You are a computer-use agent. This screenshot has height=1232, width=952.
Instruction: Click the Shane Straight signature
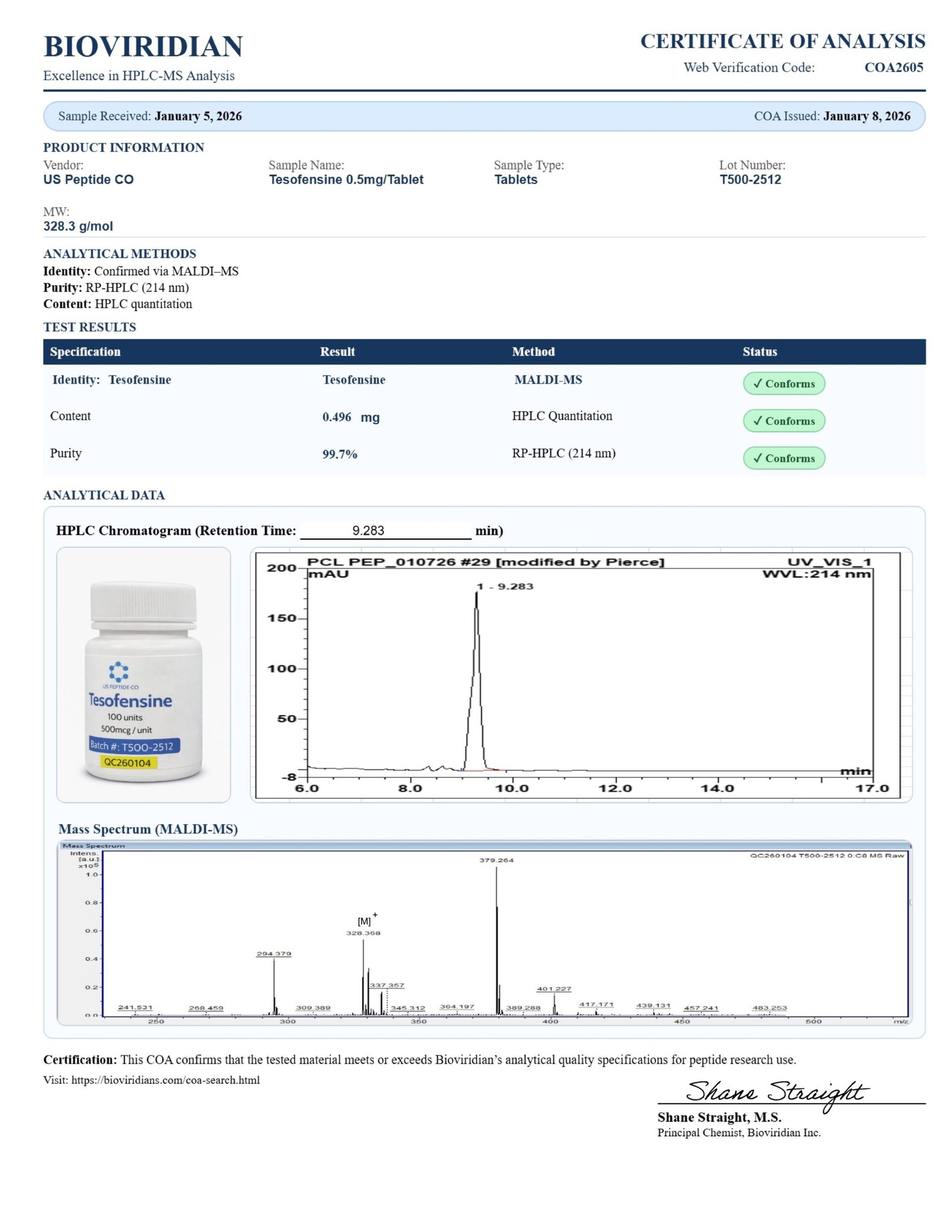click(x=776, y=1092)
